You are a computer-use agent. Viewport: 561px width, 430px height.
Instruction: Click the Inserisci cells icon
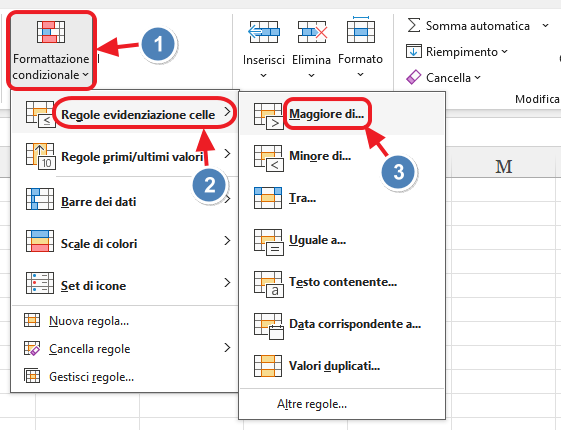[264, 32]
